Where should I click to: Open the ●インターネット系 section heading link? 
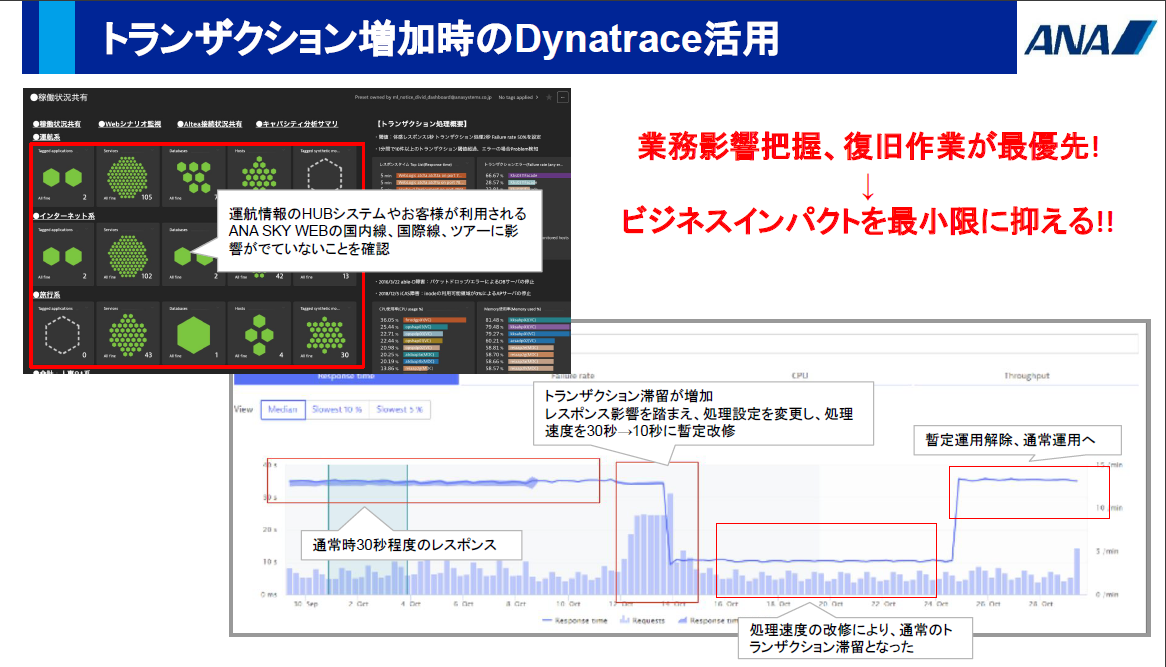(63, 216)
